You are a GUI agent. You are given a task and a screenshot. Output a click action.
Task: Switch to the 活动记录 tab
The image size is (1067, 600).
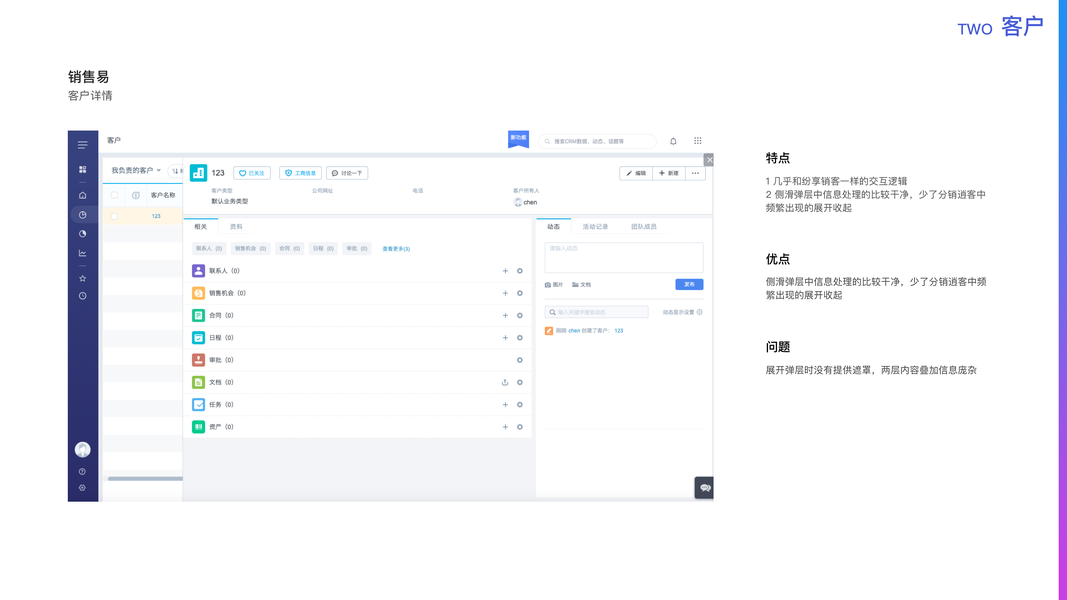pos(595,227)
